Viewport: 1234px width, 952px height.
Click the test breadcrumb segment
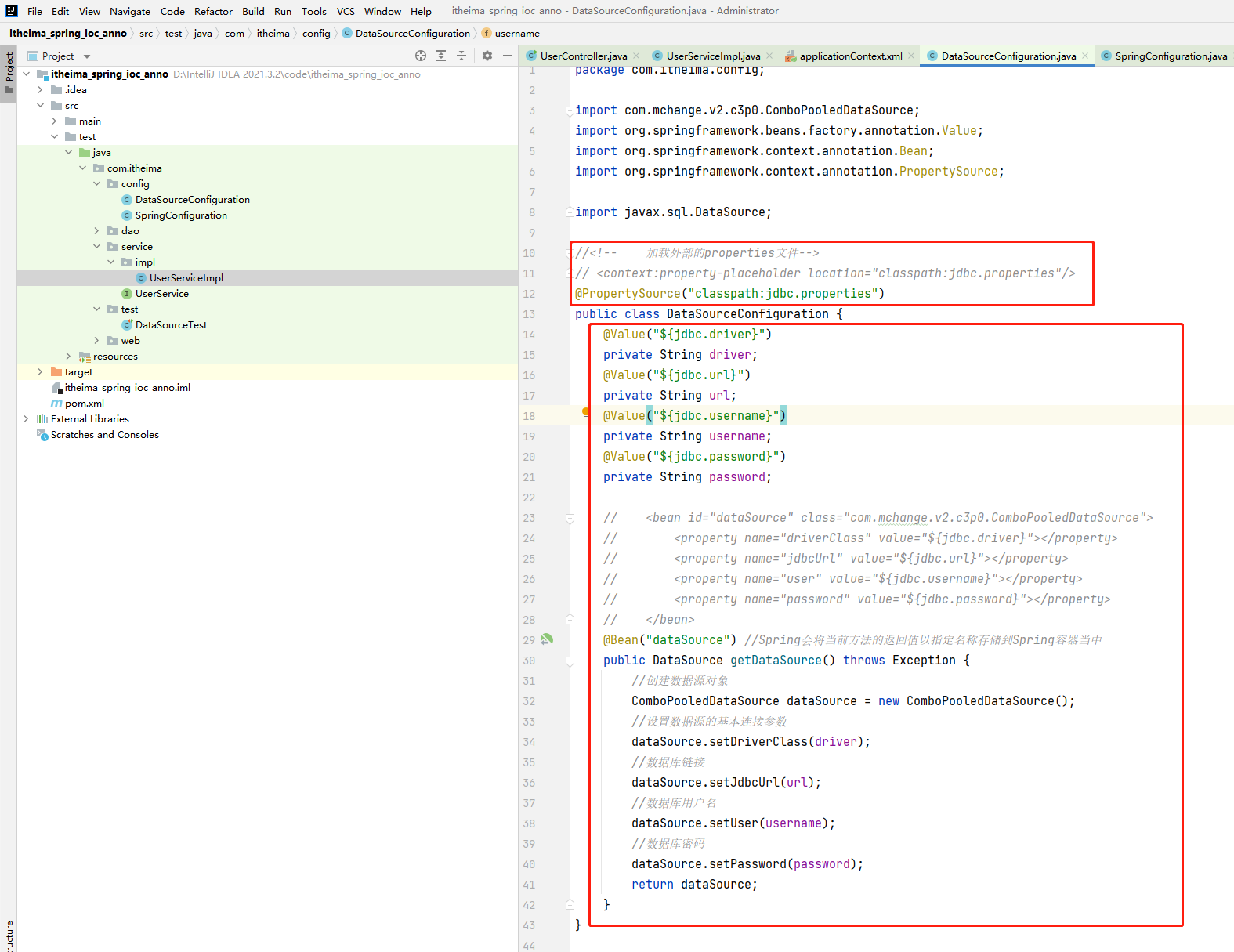click(173, 33)
